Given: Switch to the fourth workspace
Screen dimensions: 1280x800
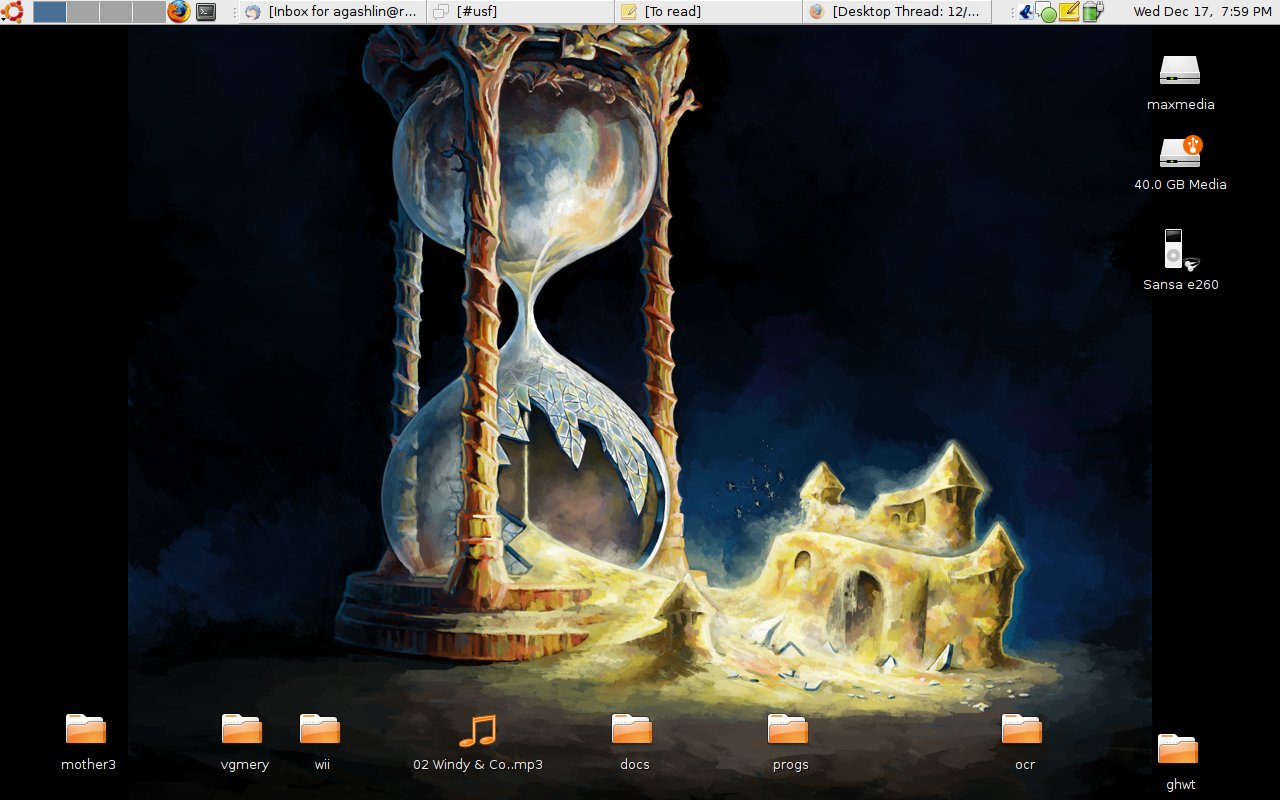Looking at the screenshot, I should tap(149, 12).
